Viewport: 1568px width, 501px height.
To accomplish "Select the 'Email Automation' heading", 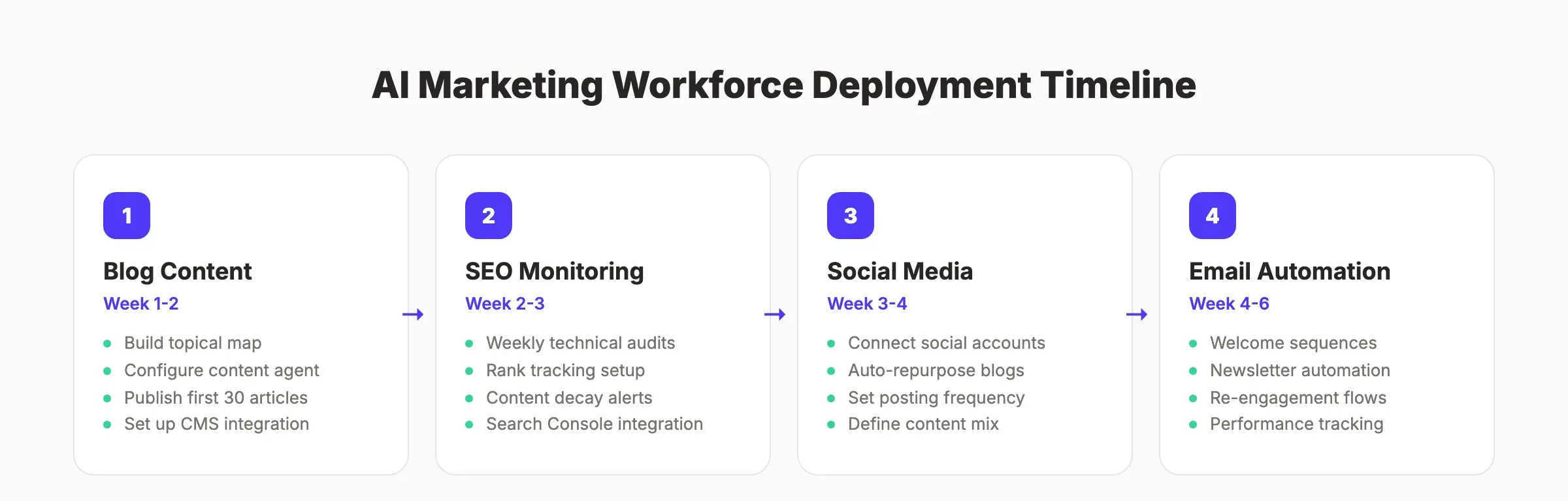I will tap(1290, 271).
